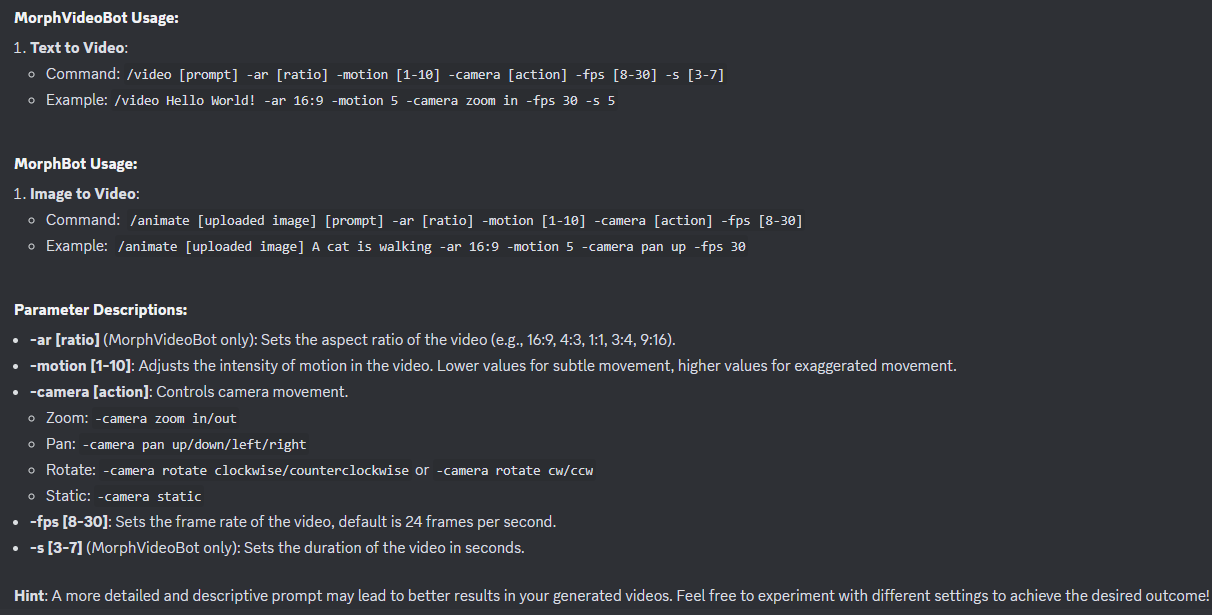This screenshot has width=1212, height=615.
Task: Click the bold 'Hint' label
Action: tap(30, 595)
